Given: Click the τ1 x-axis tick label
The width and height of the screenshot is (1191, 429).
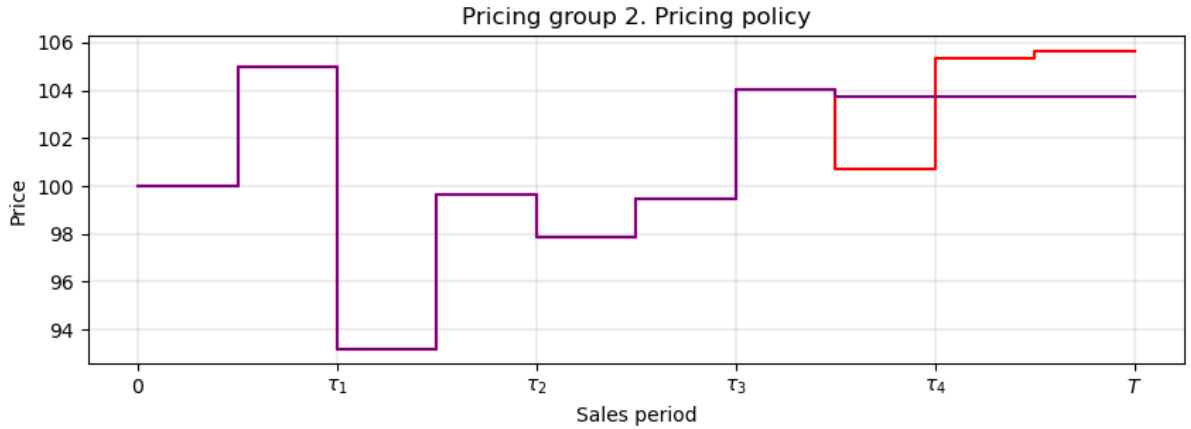Looking at the screenshot, I should pyautogui.click(x=337, y=385).
